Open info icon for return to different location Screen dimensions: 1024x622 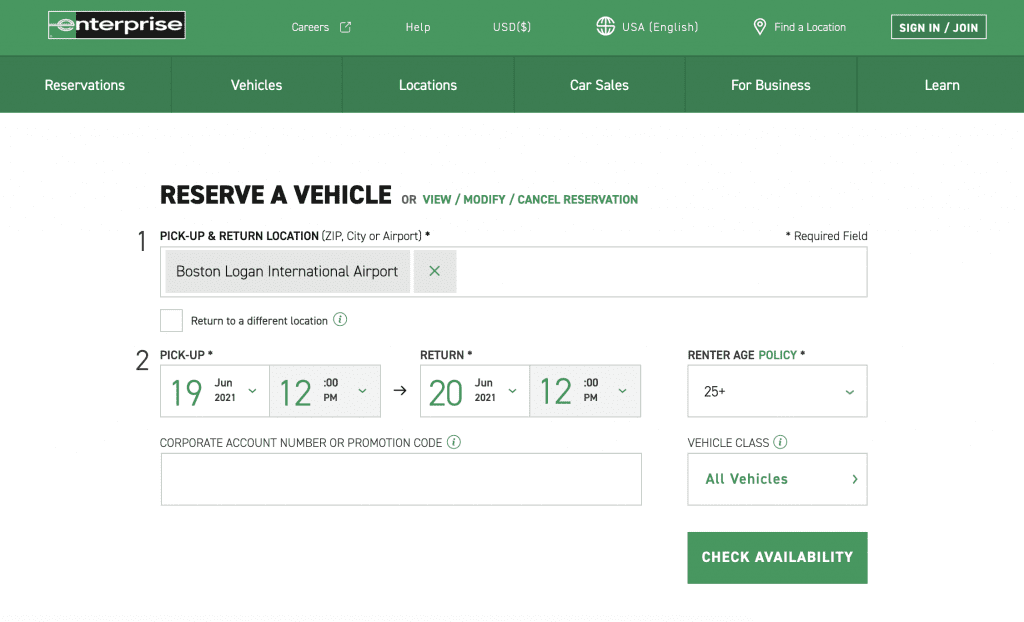tap(340, 319)
